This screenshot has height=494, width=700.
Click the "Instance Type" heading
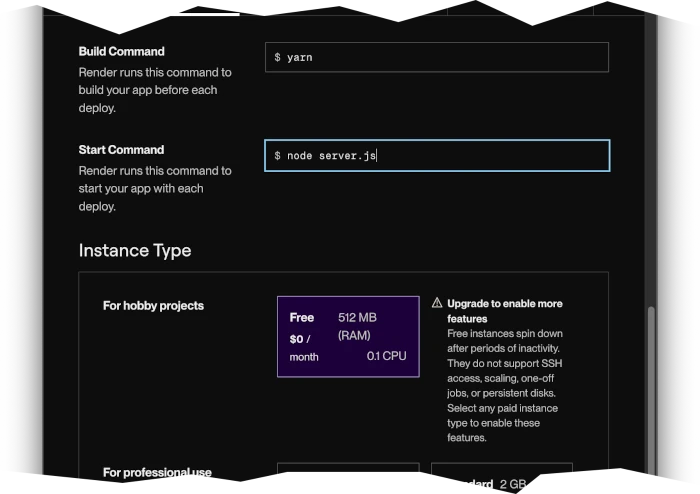coord(135,250)
